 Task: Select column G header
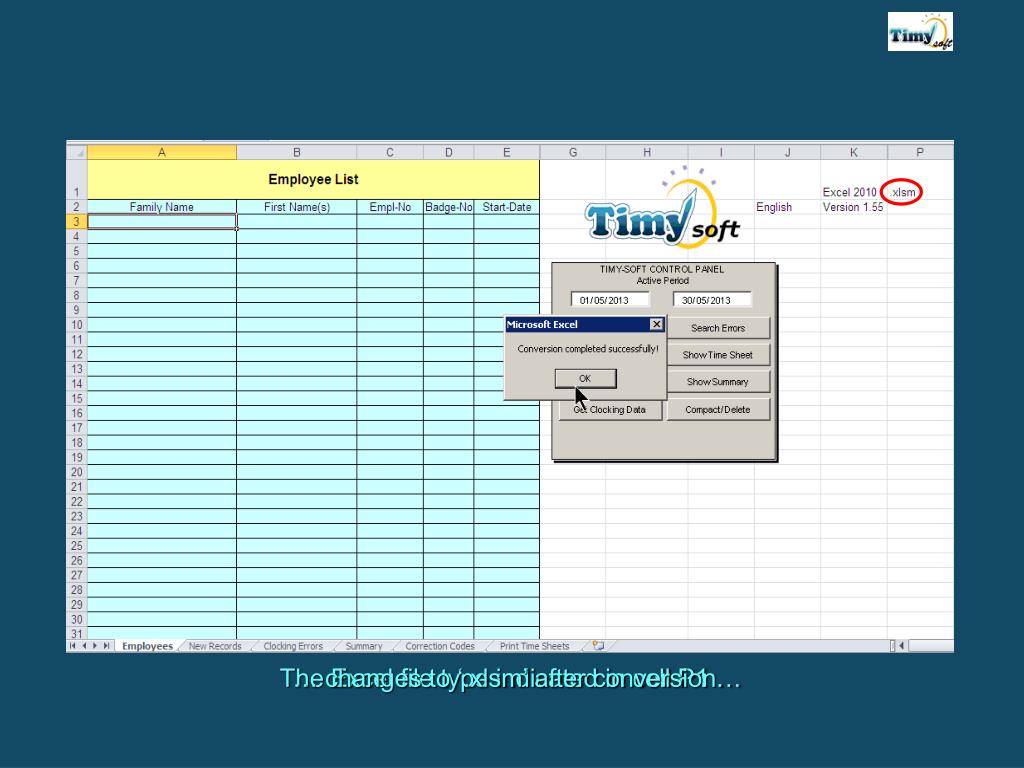tap(573, 152)
